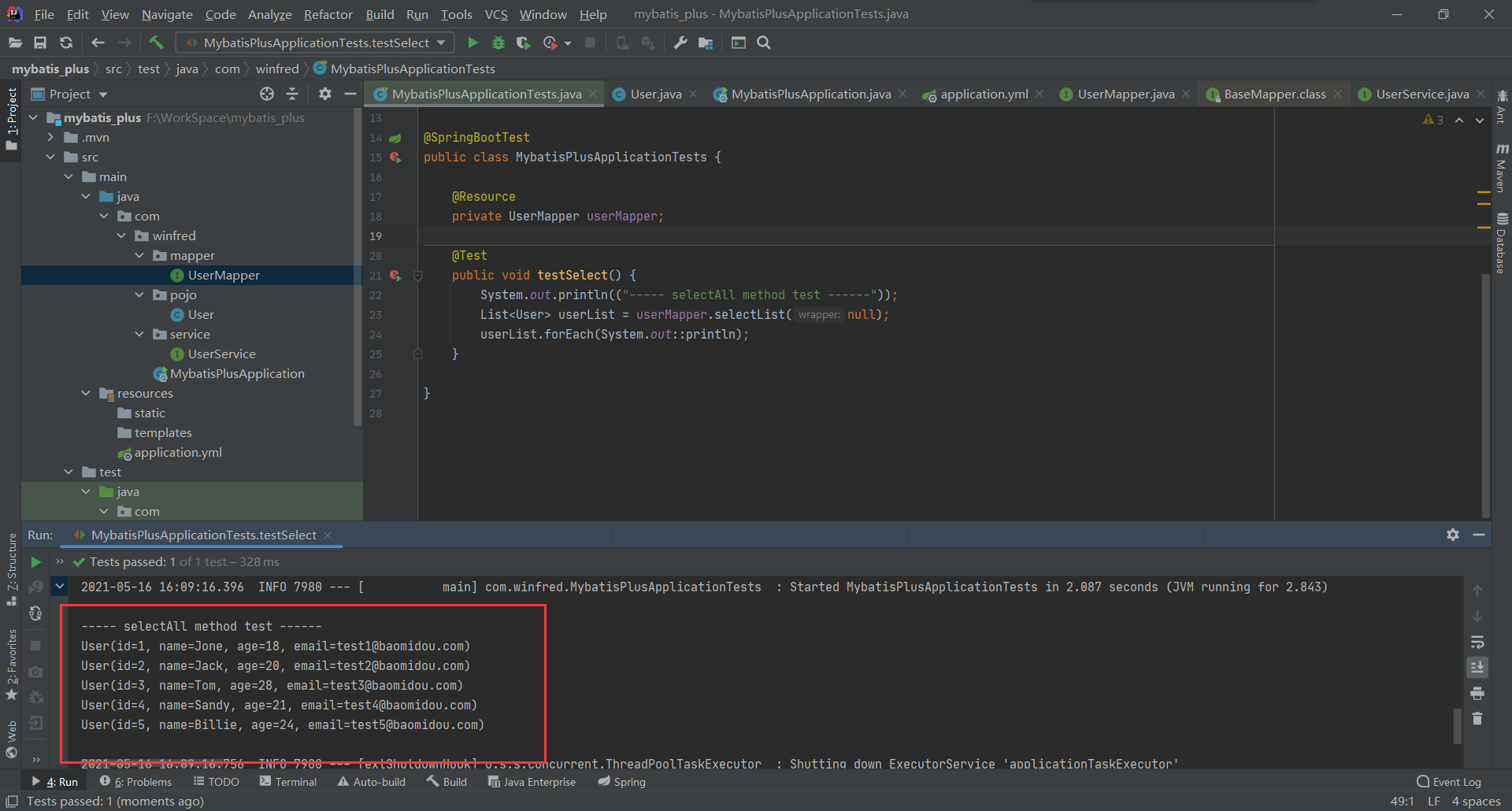Print console output using printer icon
This screenshot has height=811, width=1512.
(1477, 694)
